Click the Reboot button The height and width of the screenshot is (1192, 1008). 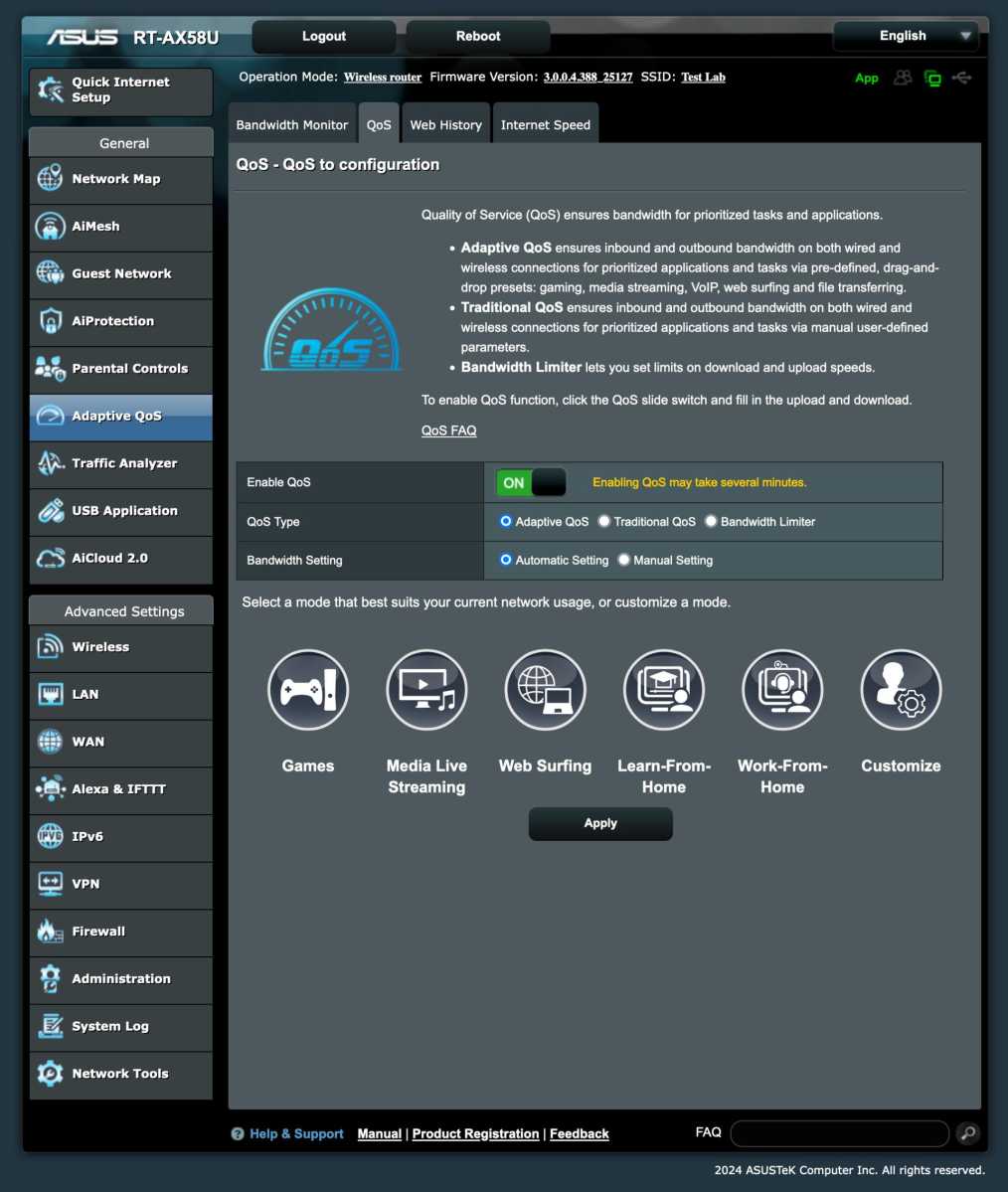coord(478,36)
